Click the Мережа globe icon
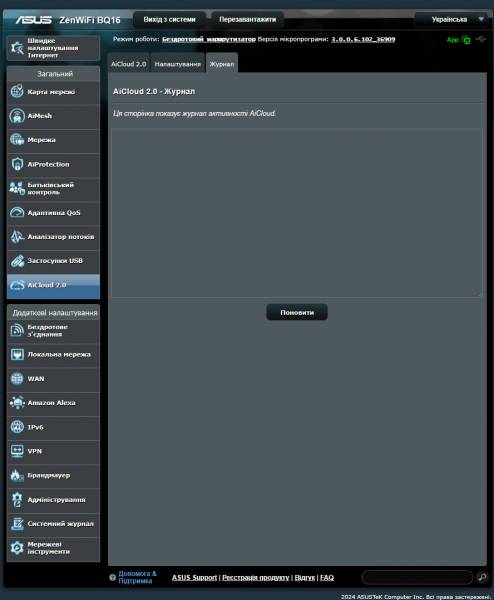The image size is (494, 600). (x=17, y=140)
